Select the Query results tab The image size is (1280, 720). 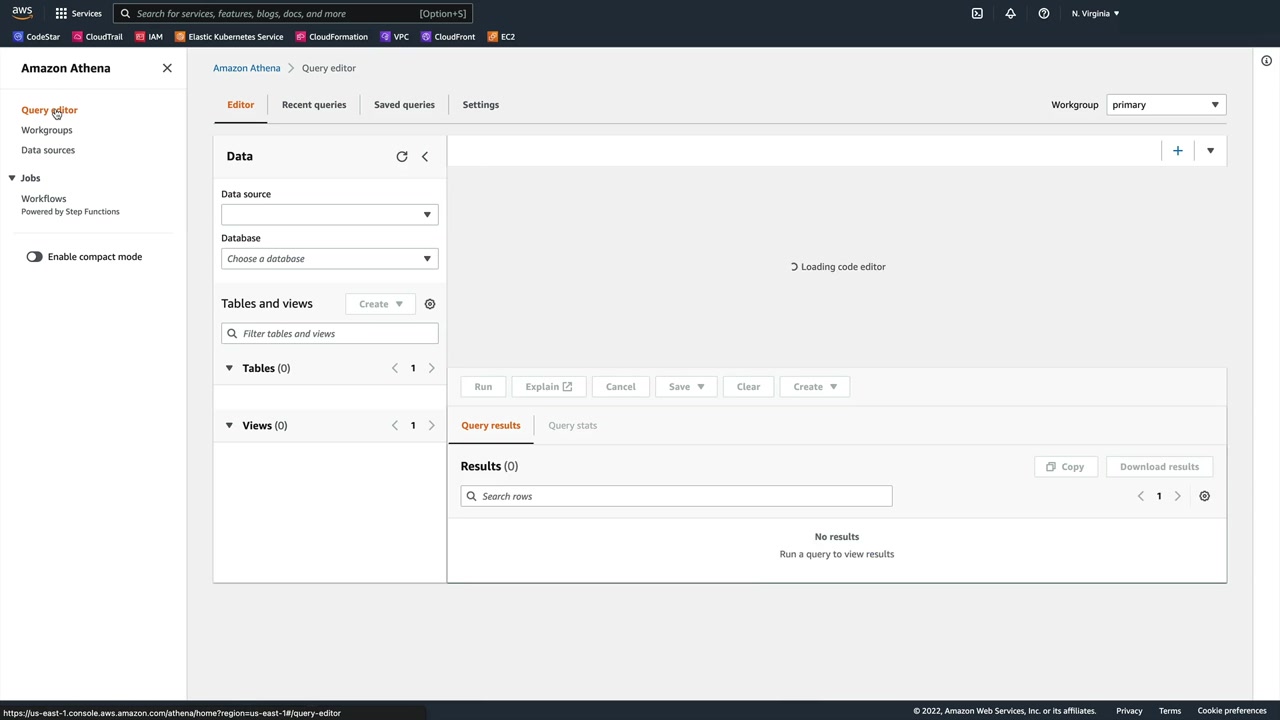pos(491,426)
